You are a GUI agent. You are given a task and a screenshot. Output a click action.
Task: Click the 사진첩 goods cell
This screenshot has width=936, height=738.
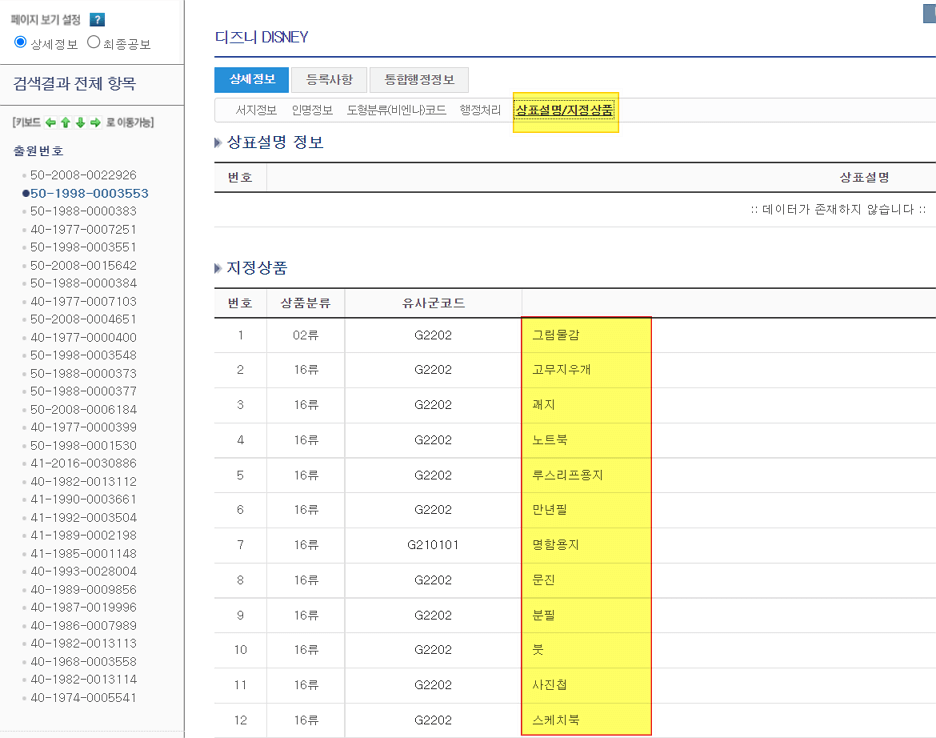[549, 685]
